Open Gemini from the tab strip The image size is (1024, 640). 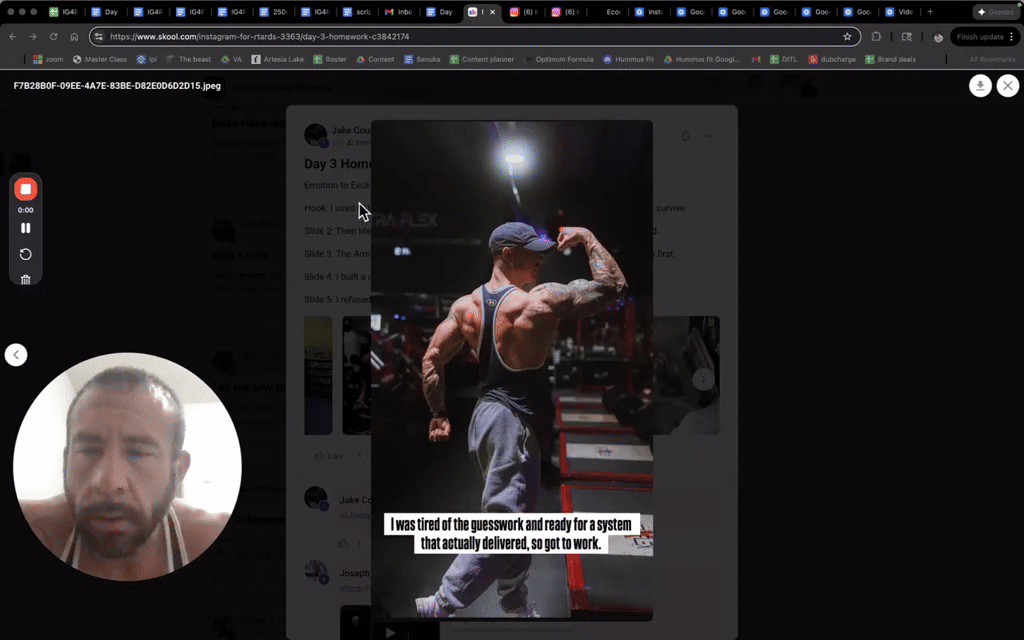(x=995, y=12)
